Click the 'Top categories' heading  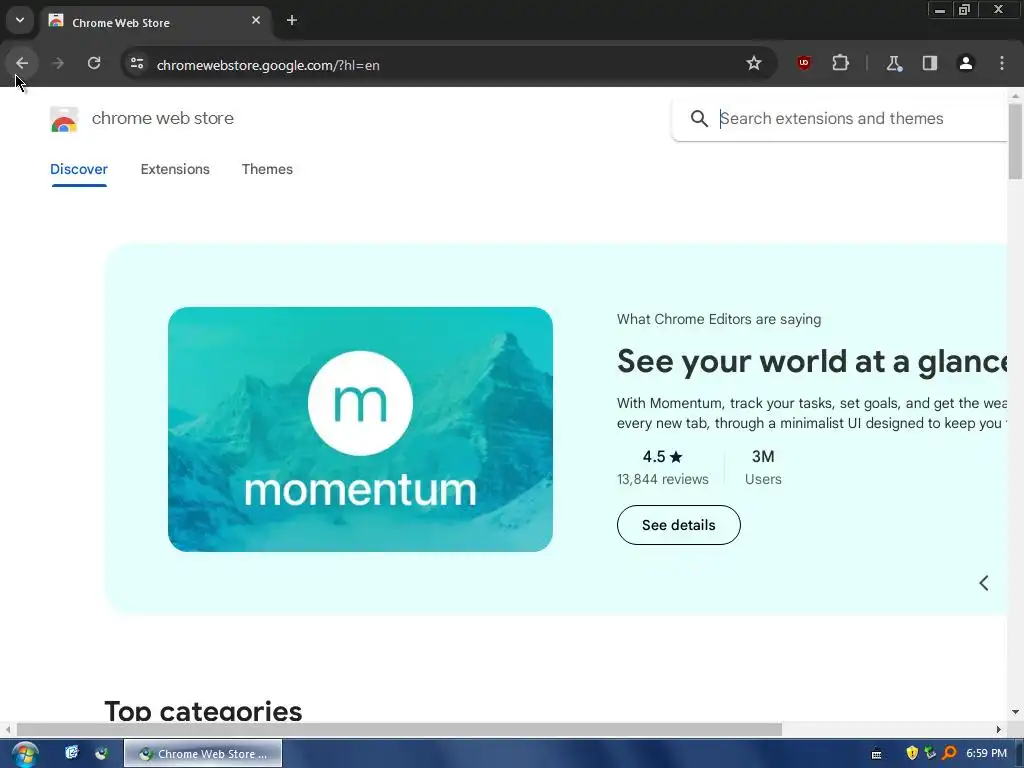click(203, 711)
